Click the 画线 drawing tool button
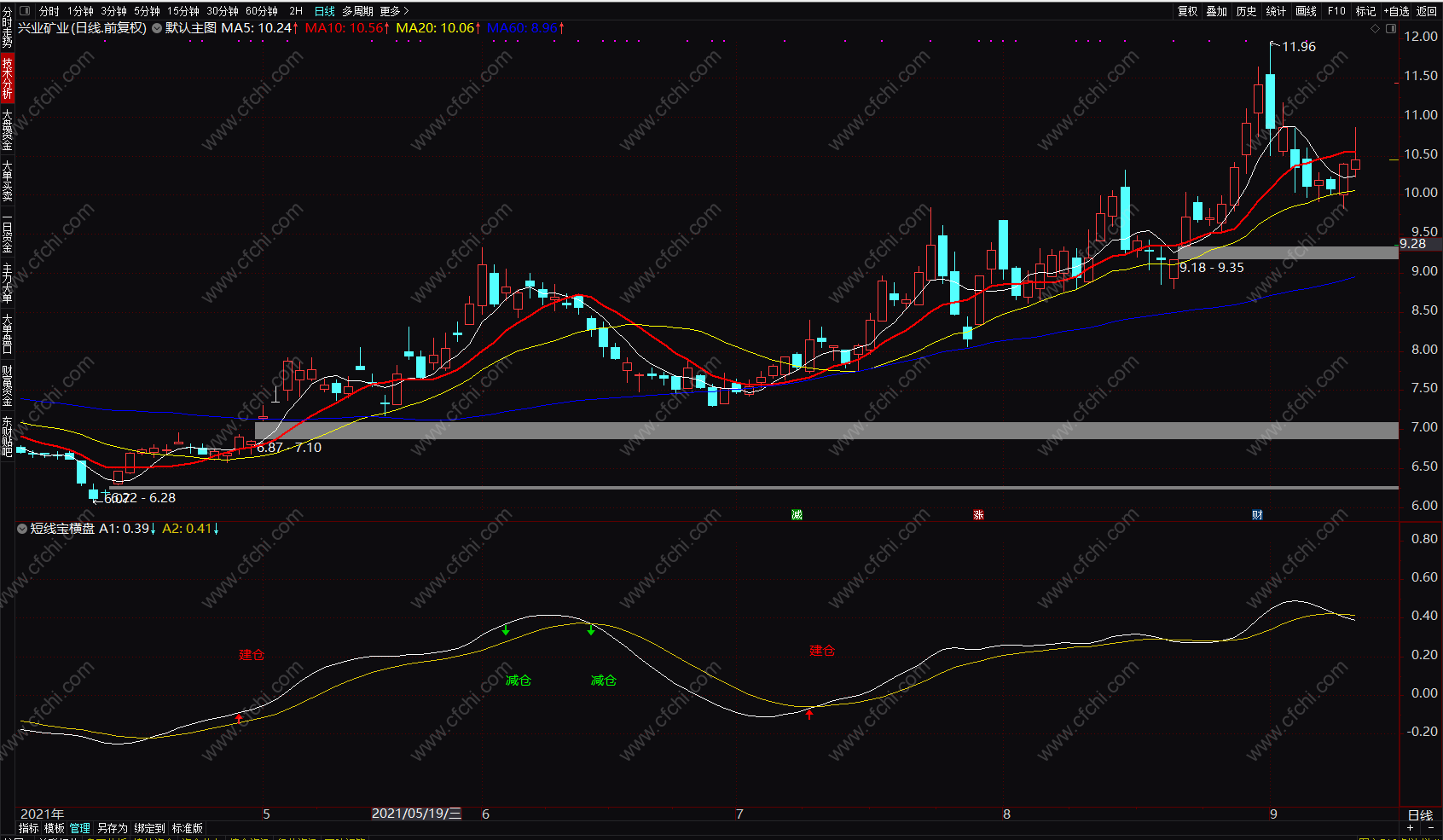Image resolution: width=1443 pixels, height=840 pixels. pyautogui.click(x=1306, y=11)
